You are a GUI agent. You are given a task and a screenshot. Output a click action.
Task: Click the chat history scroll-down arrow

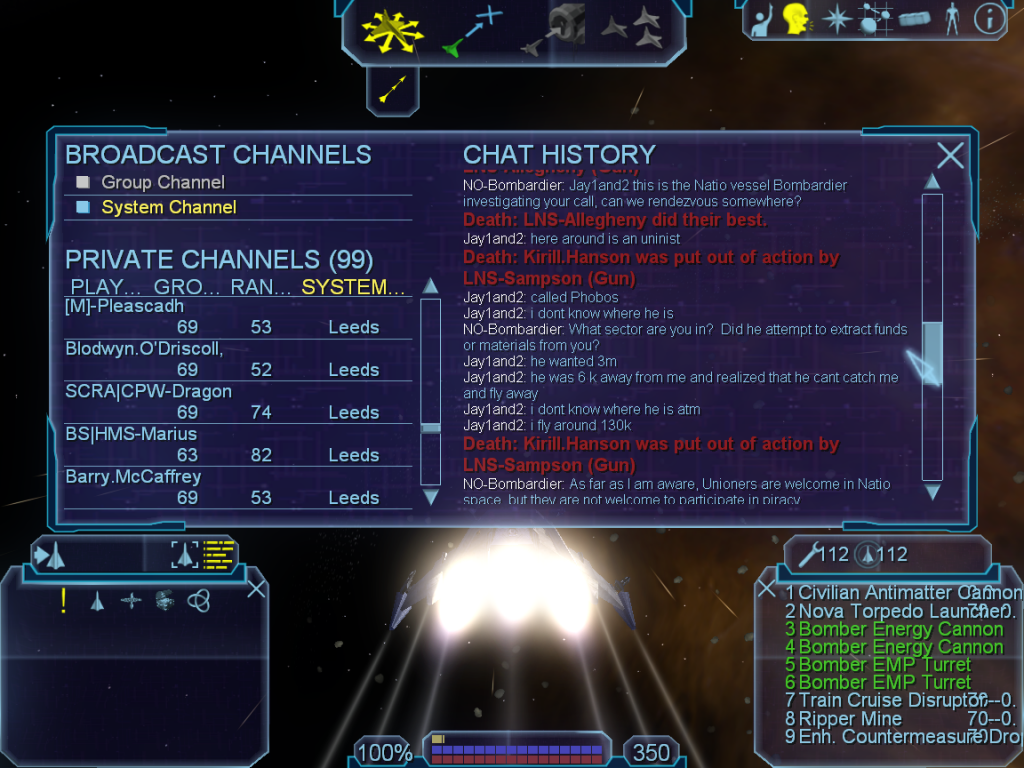pyautogui.click(x=932, y=492)
